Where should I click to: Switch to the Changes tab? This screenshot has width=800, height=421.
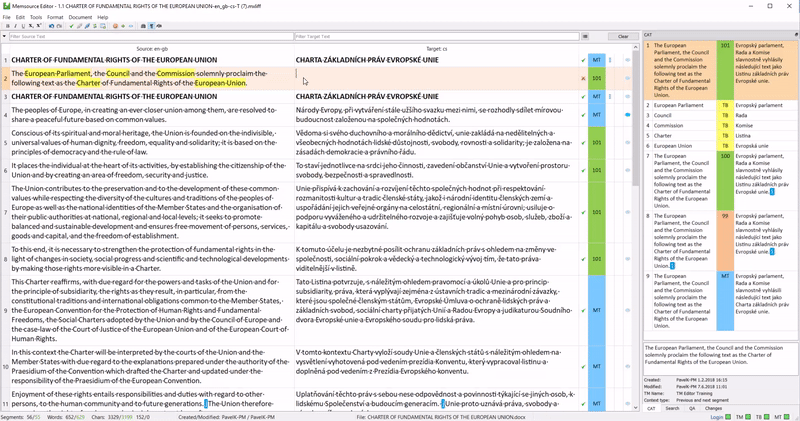pos(713,408)
